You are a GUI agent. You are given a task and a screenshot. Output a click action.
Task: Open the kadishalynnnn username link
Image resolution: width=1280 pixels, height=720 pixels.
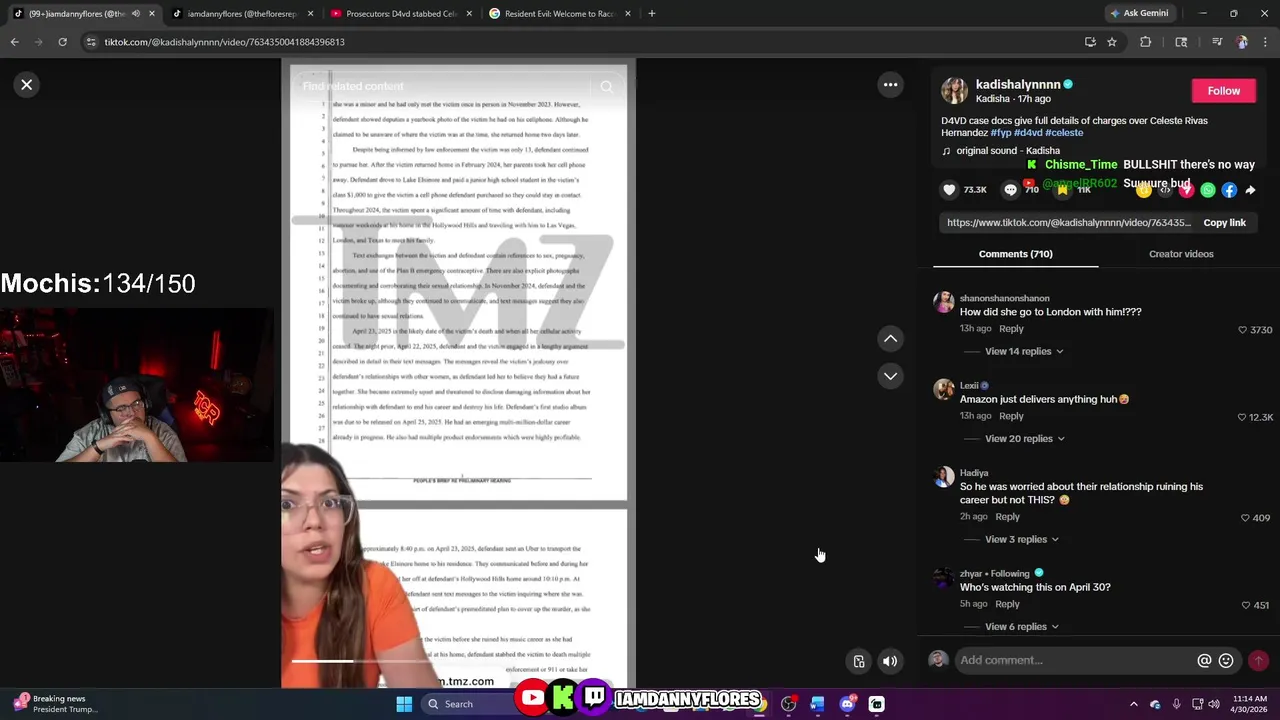pos(1017,85)
